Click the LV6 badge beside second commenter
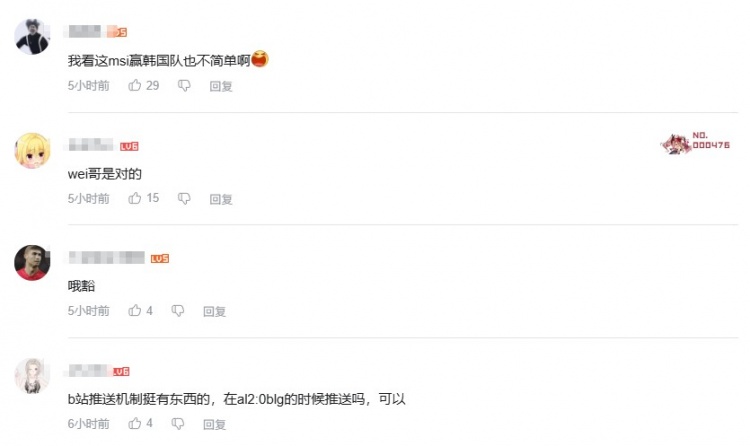The image size is (750, 446). tap(129, 146)
